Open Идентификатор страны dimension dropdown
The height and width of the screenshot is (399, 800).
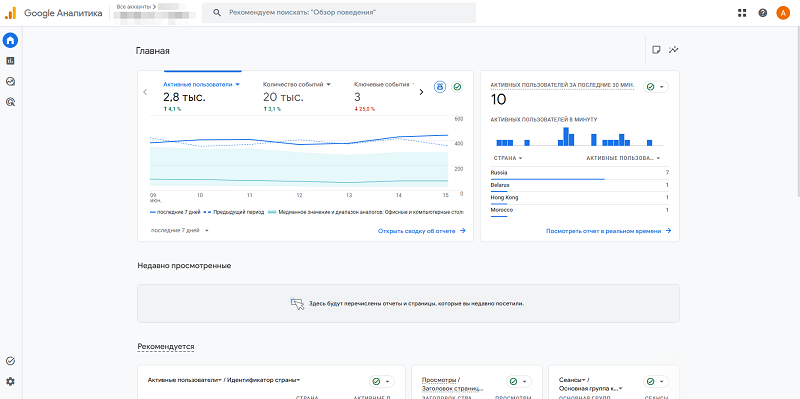264,380
